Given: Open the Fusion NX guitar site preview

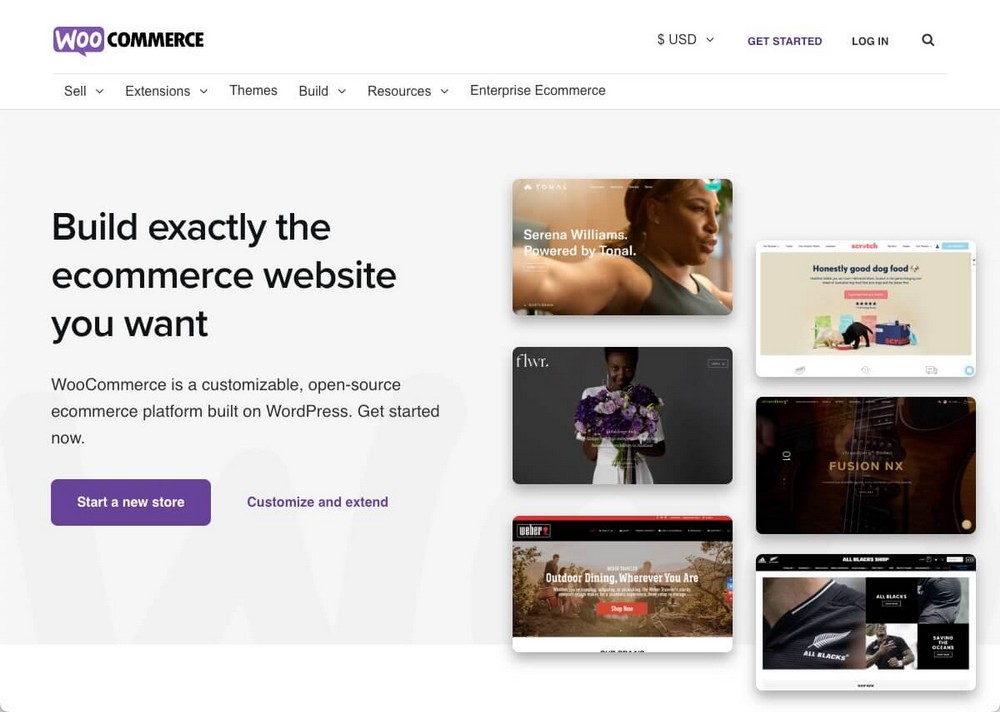Looking at the screenshot, I should (x=865, y=465).
